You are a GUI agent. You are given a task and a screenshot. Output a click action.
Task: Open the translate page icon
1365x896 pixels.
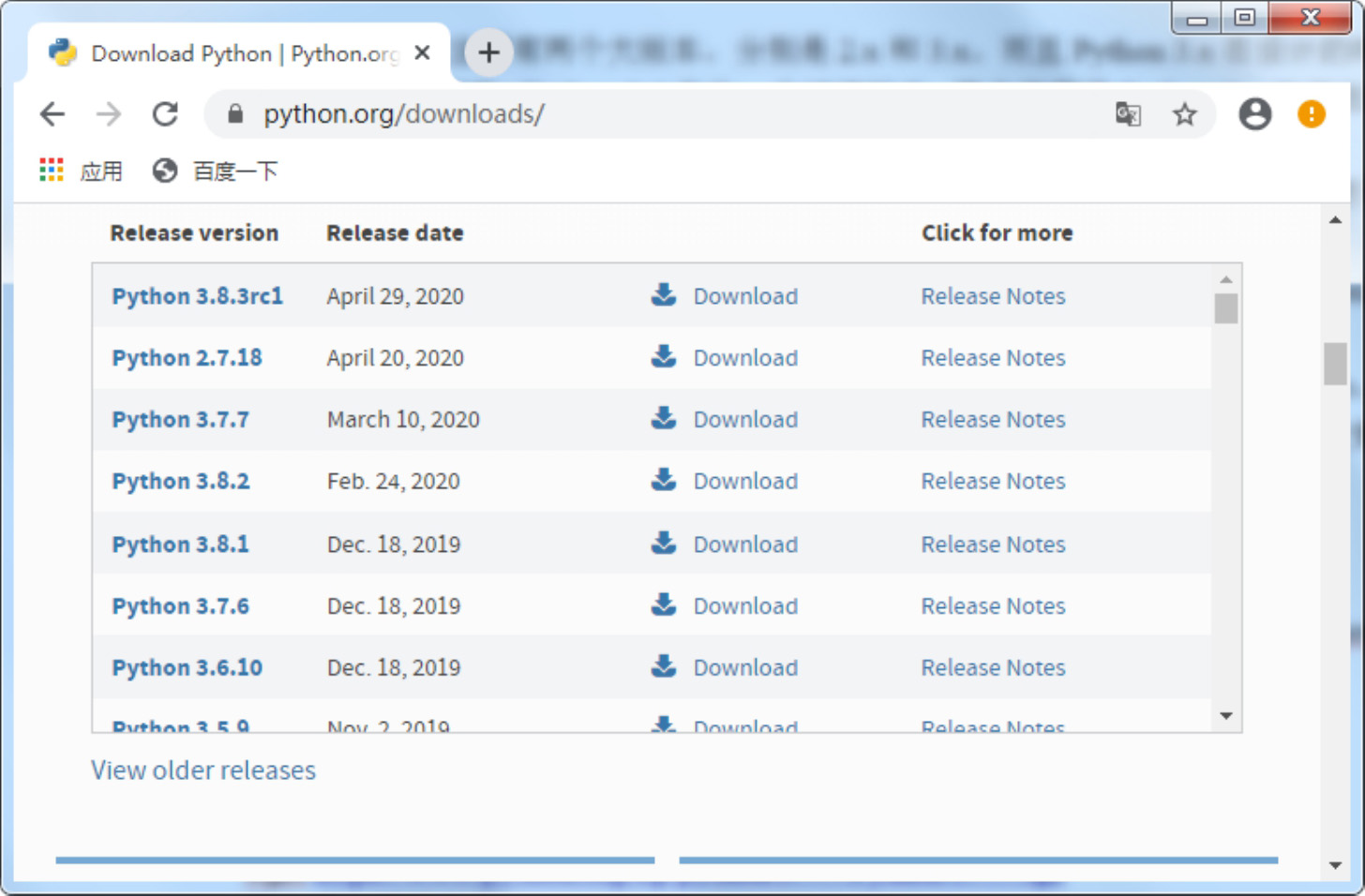pyautogui.click(x=1128, y=114)
